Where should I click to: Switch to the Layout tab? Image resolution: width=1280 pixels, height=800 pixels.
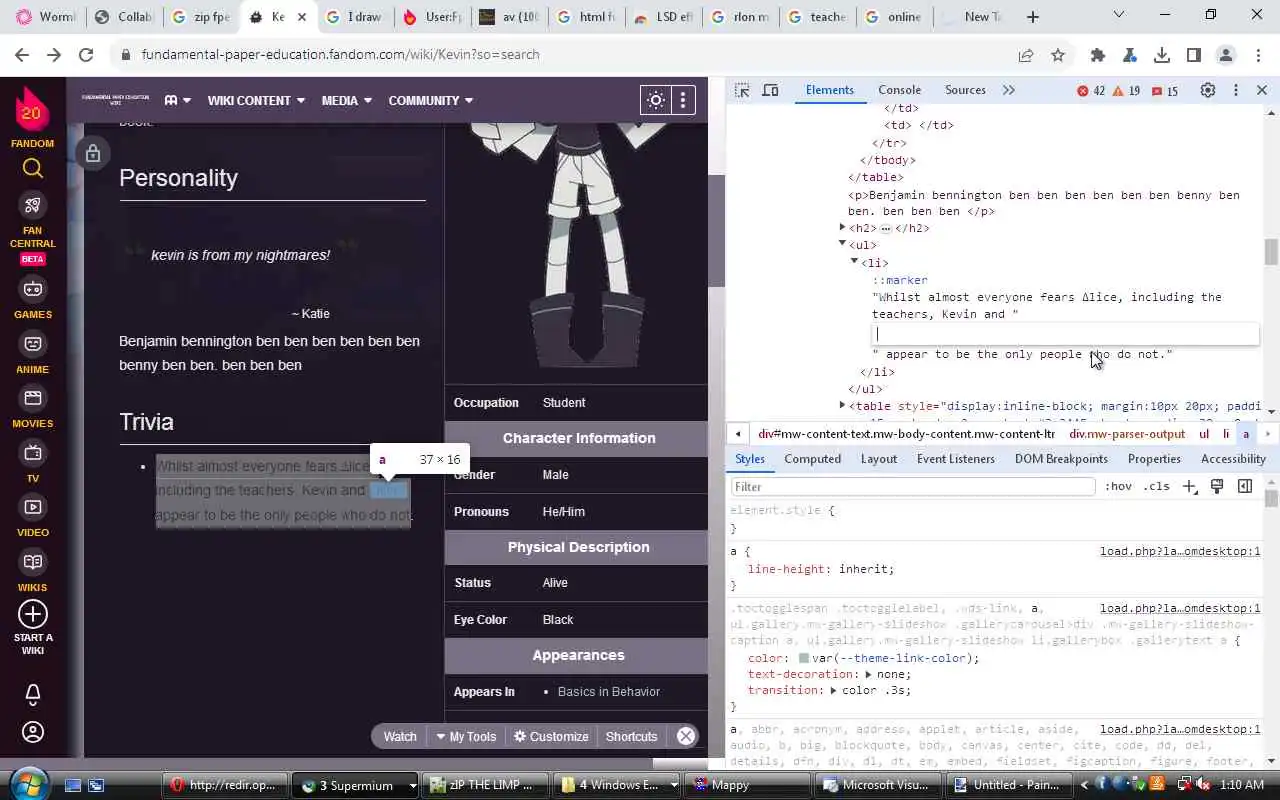click(x=878, y=459)
